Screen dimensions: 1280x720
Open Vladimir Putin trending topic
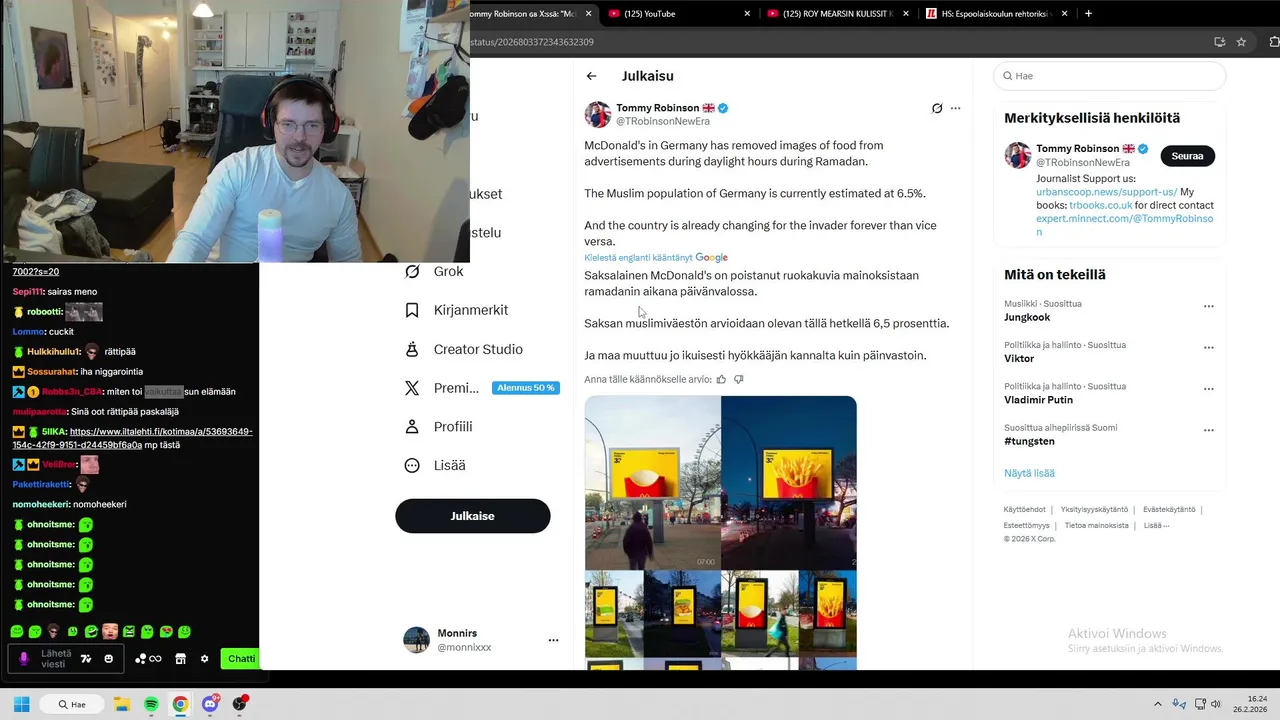tap(1038, 400)
